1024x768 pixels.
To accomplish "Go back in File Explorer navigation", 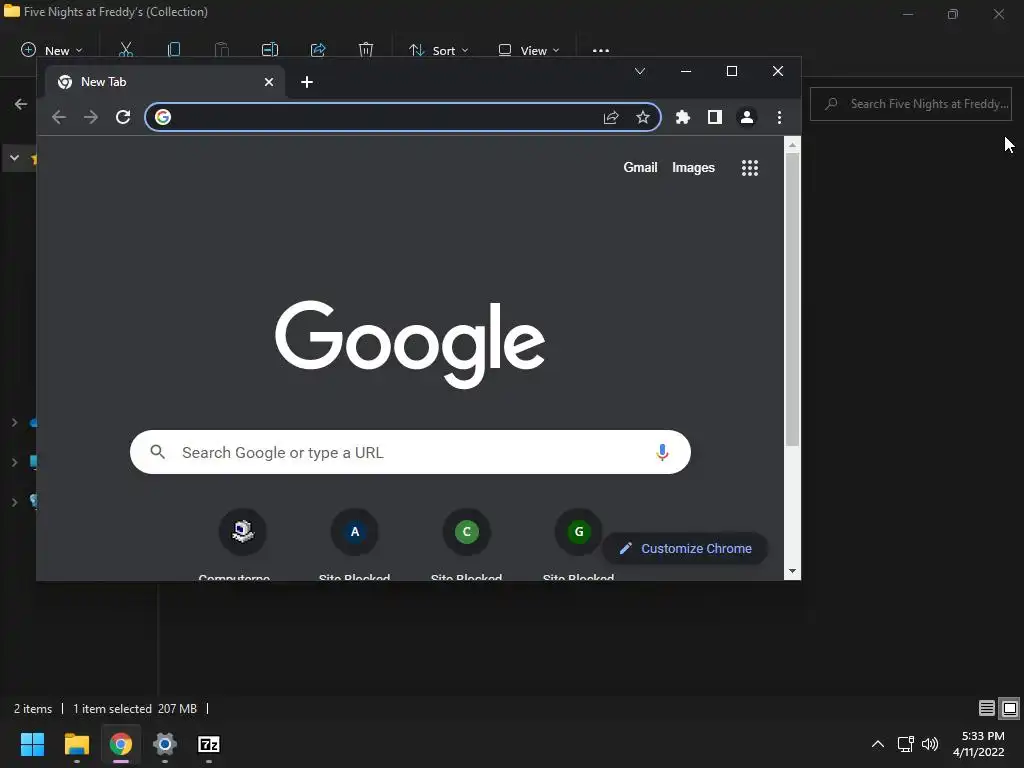I will [x=21, y=104].
